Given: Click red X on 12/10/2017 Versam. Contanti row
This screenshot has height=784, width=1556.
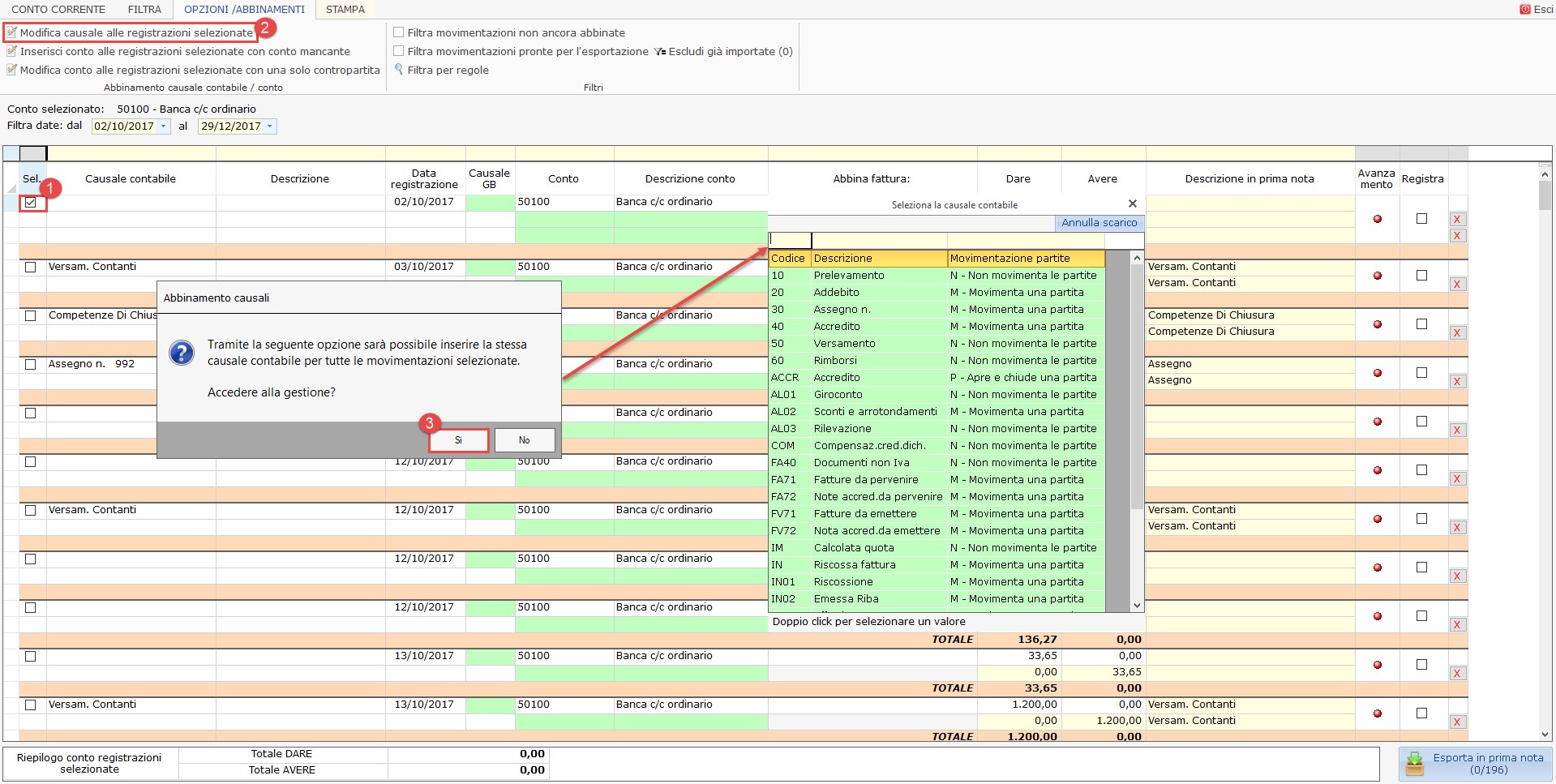Looking at the screenshot, I should 1457,527.
